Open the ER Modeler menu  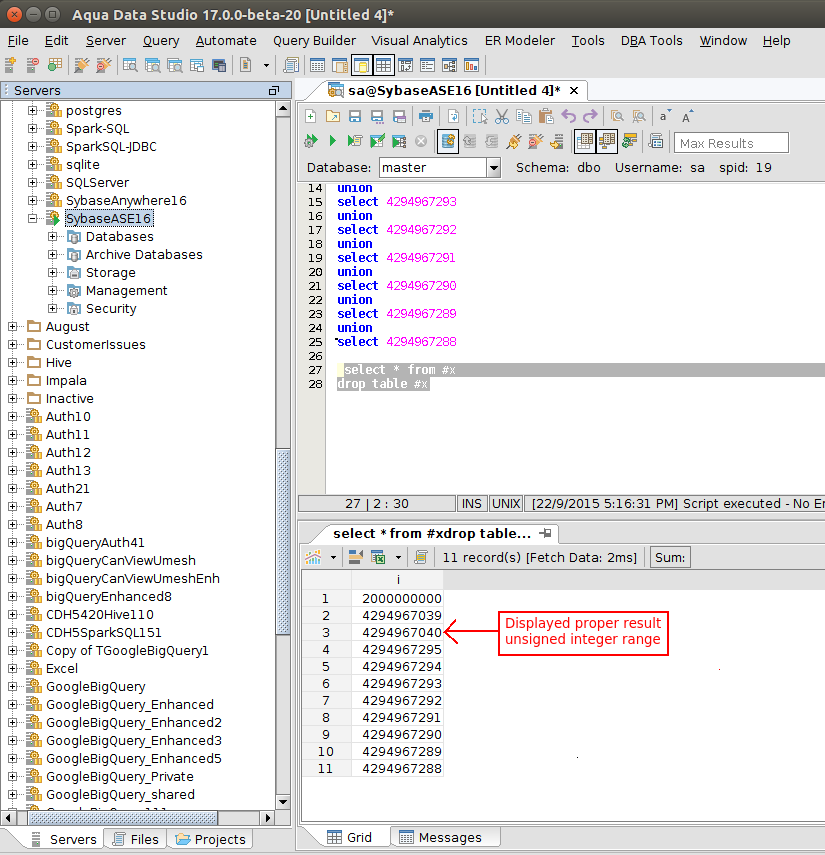pos(520,41)
